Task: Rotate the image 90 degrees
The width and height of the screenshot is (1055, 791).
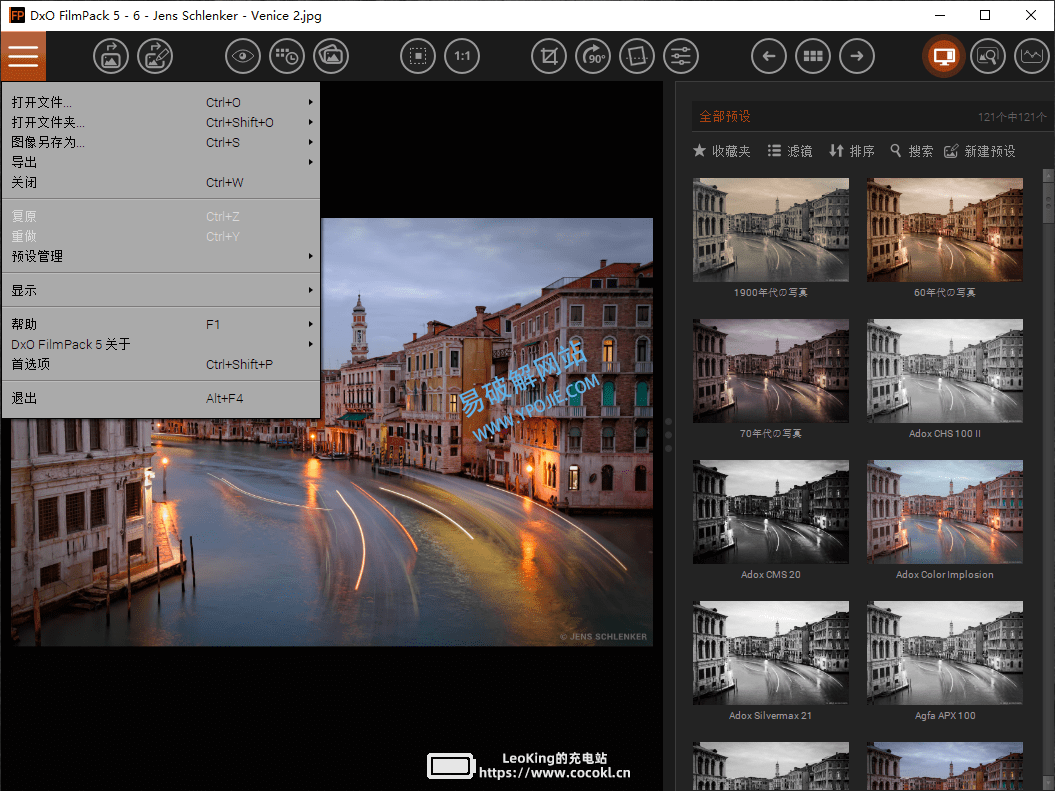Action: click(x=593, y=56)
